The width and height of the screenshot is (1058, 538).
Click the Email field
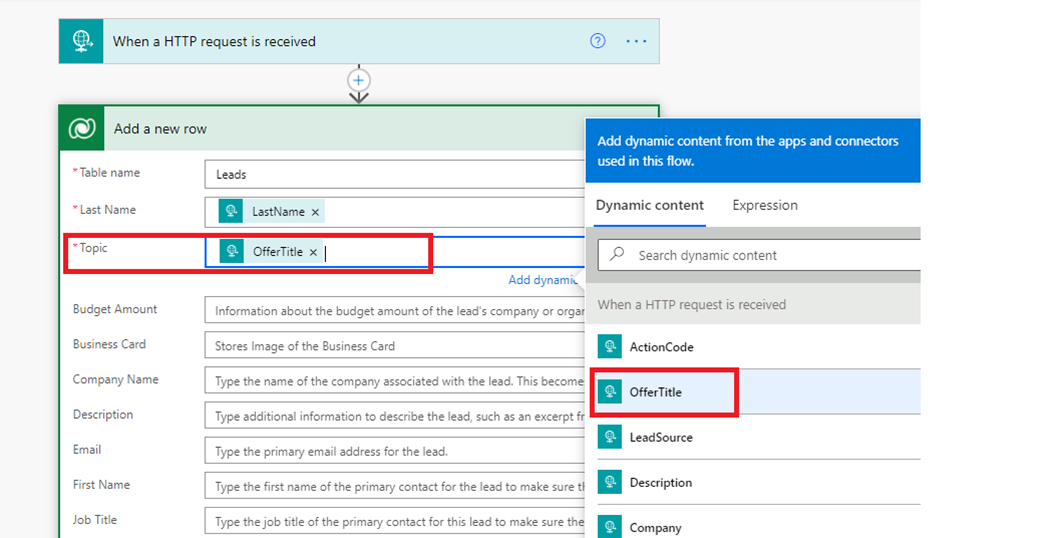[x=395, y=451]
